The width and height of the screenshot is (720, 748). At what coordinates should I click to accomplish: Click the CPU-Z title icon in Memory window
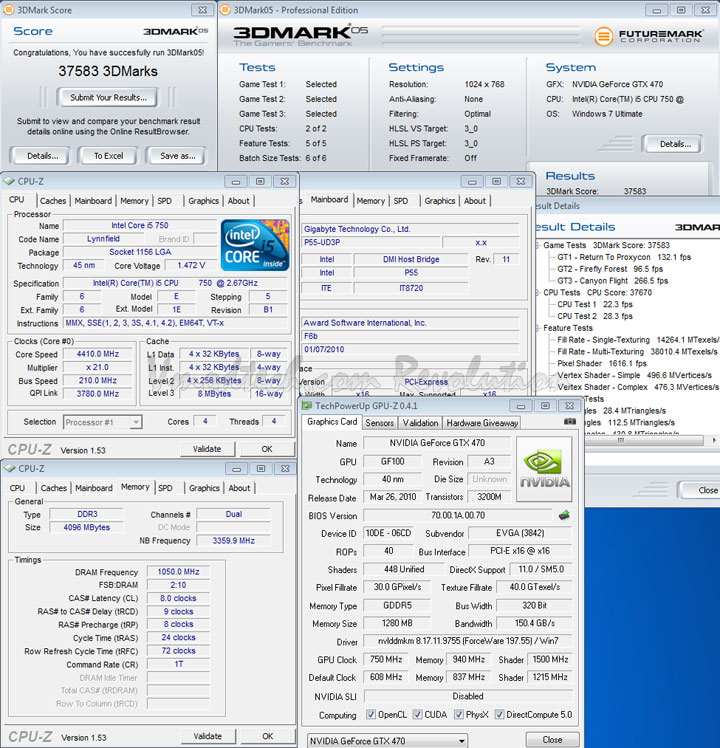(10, 468)
